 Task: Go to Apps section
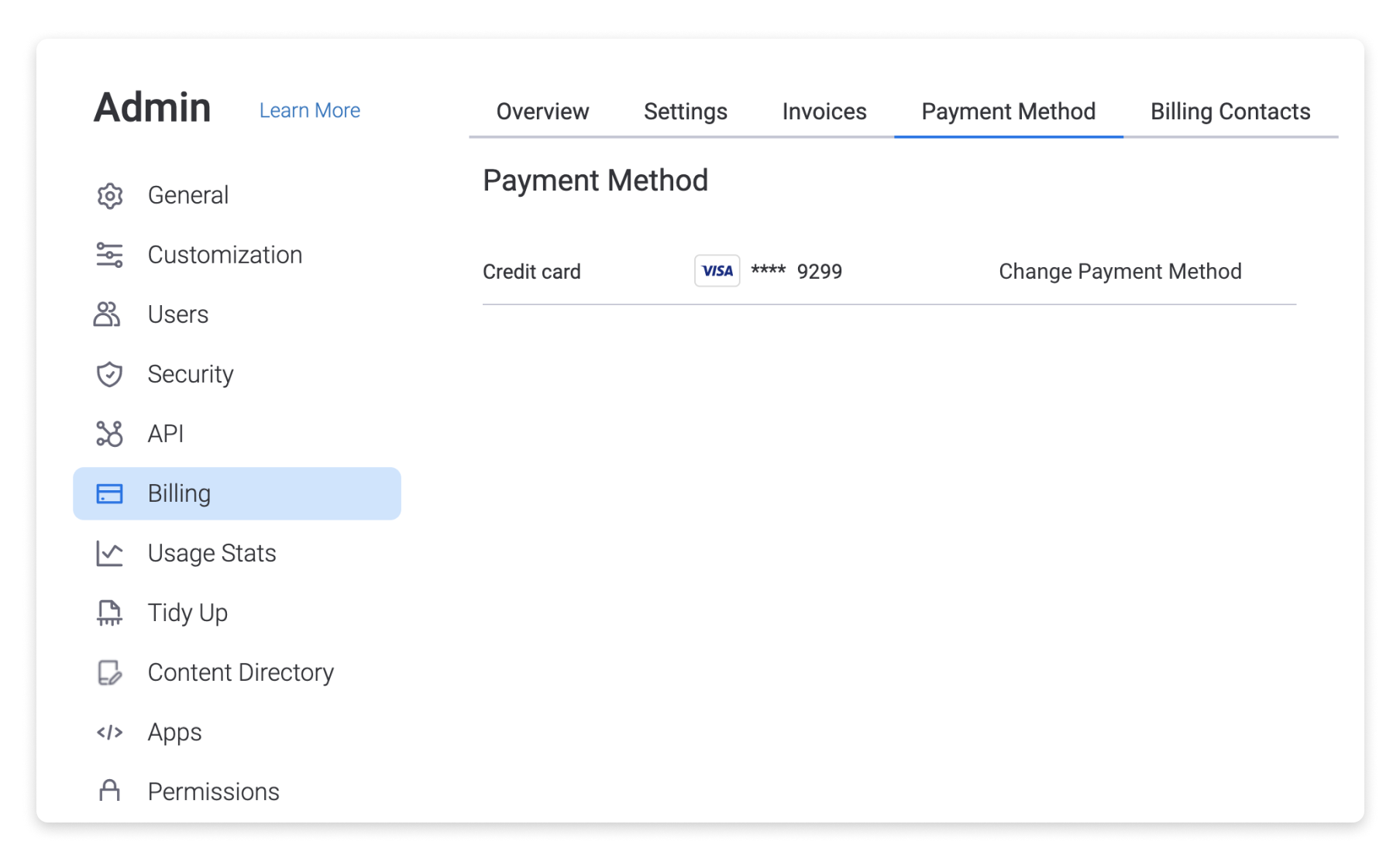(x=237, y=732)
